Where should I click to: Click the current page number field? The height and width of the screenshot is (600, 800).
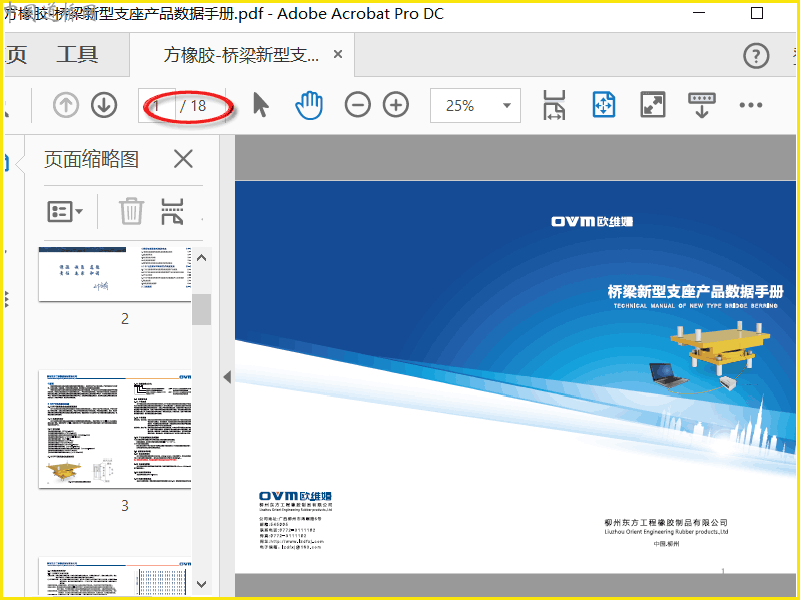click(x=157, y=106)
